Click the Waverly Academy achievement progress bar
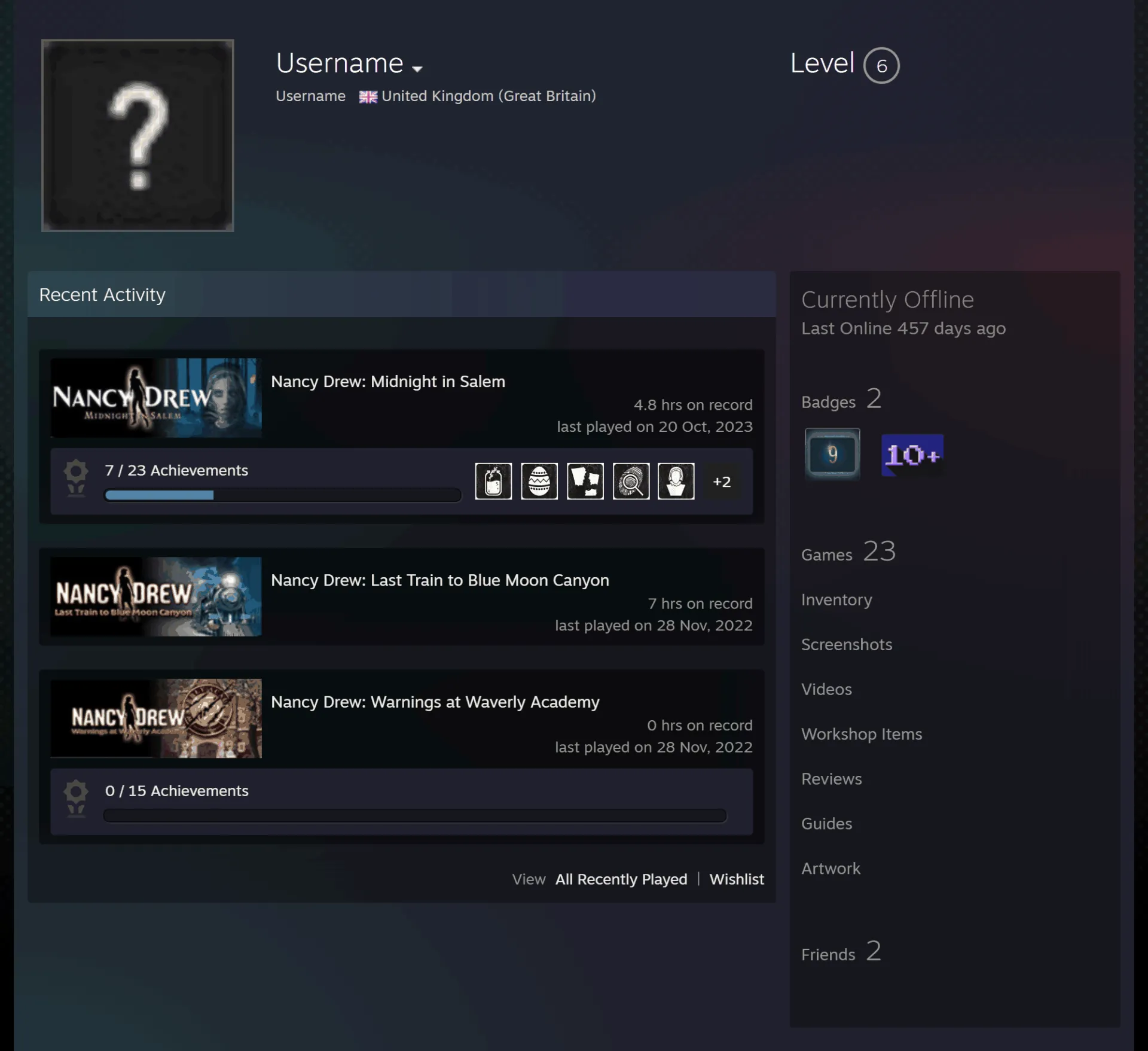This screenshot has height=1051, width=1148. coord(415,816)
